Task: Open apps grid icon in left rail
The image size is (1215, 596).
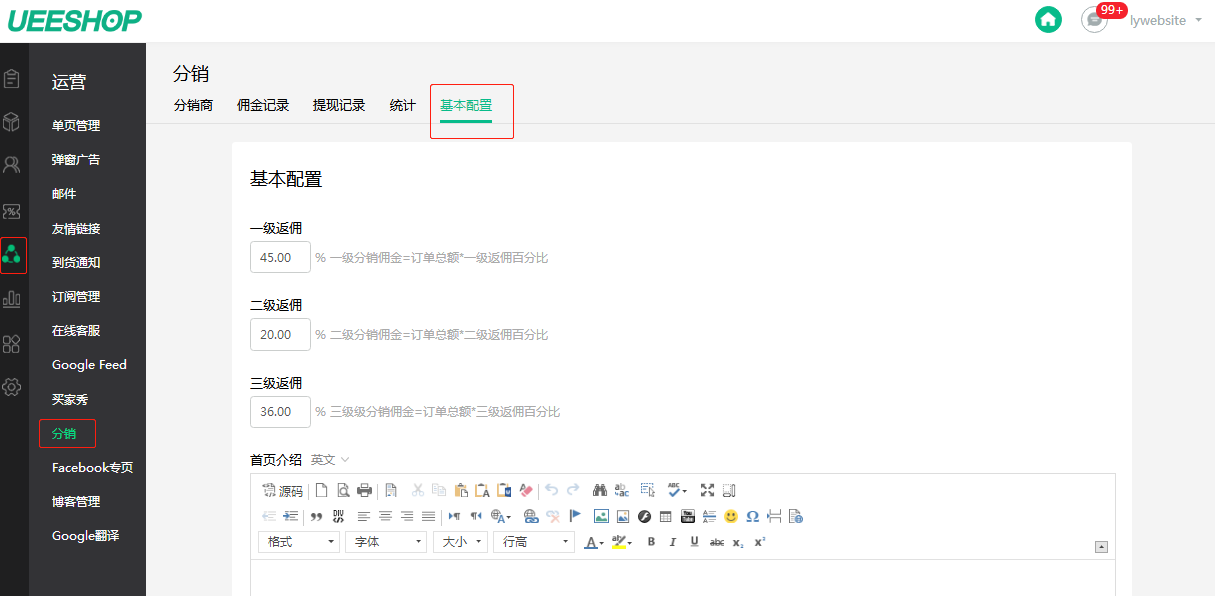Action: (12, 343)
